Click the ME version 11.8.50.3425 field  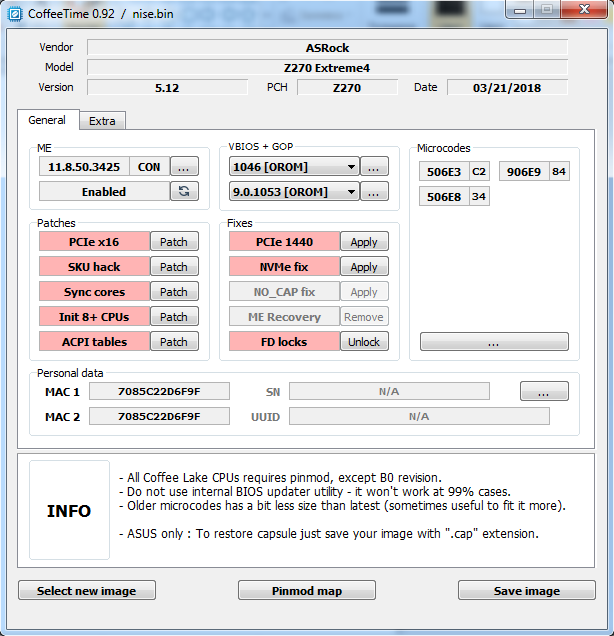coord(84,166)
